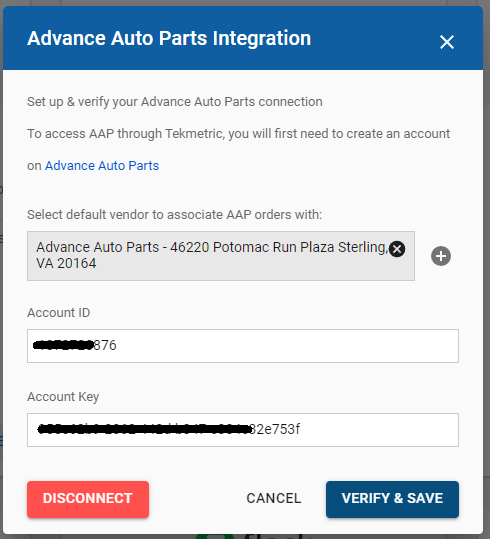Close the Advance Auto Parts Integration dialog

click(447, 42)
